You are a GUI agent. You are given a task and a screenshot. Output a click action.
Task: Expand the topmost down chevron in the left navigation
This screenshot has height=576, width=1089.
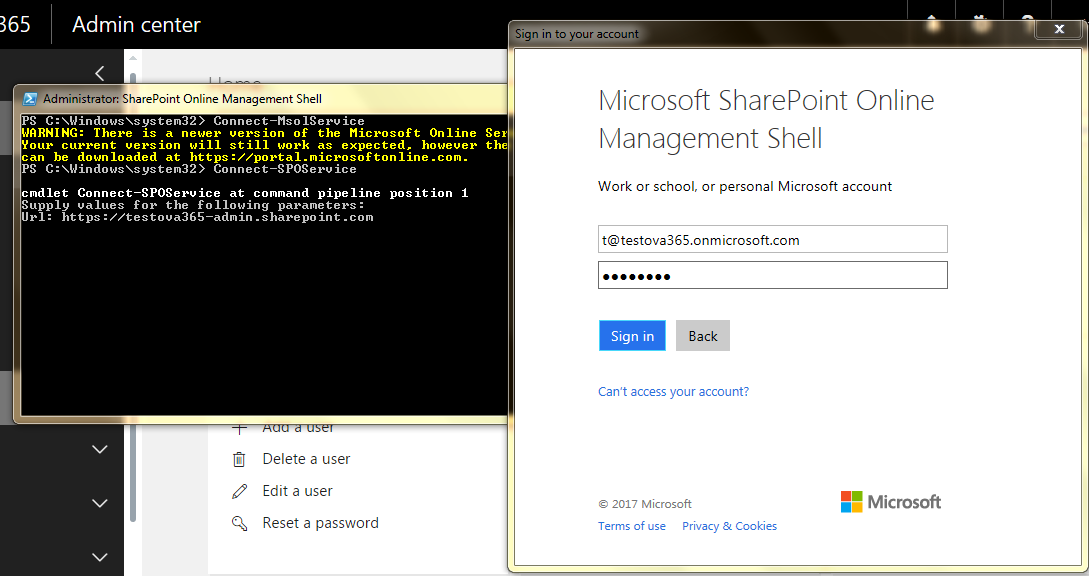[100, 450]
